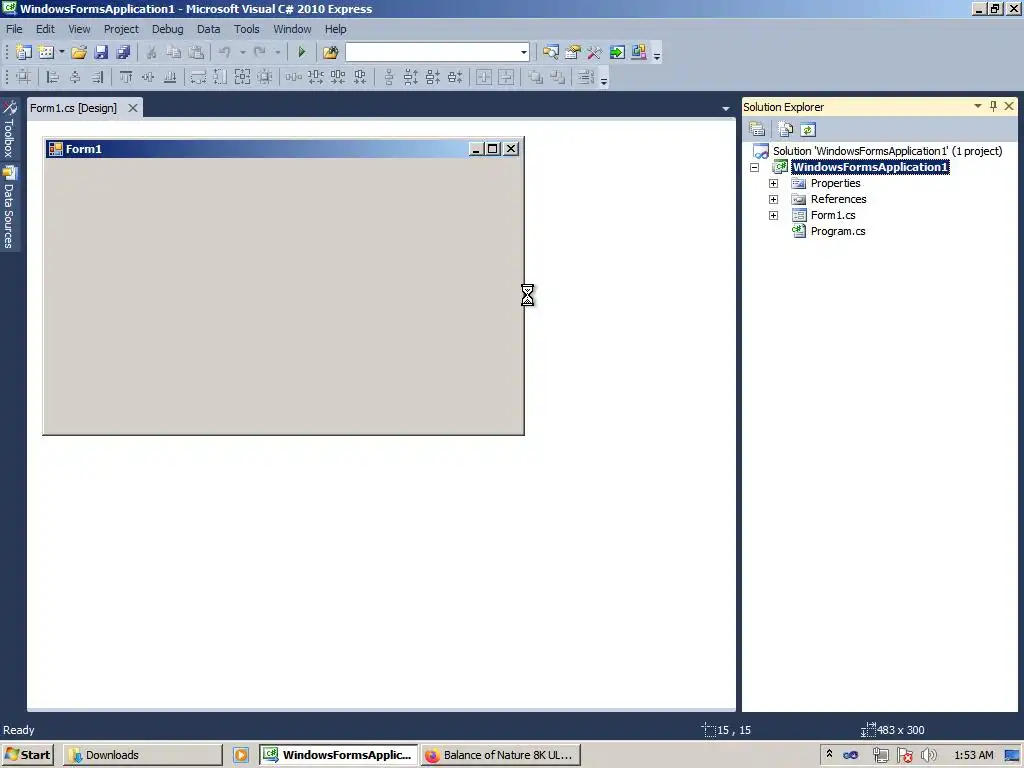Collapse the WindowsFormsApplication1 project node

click(x=755, y=167)
